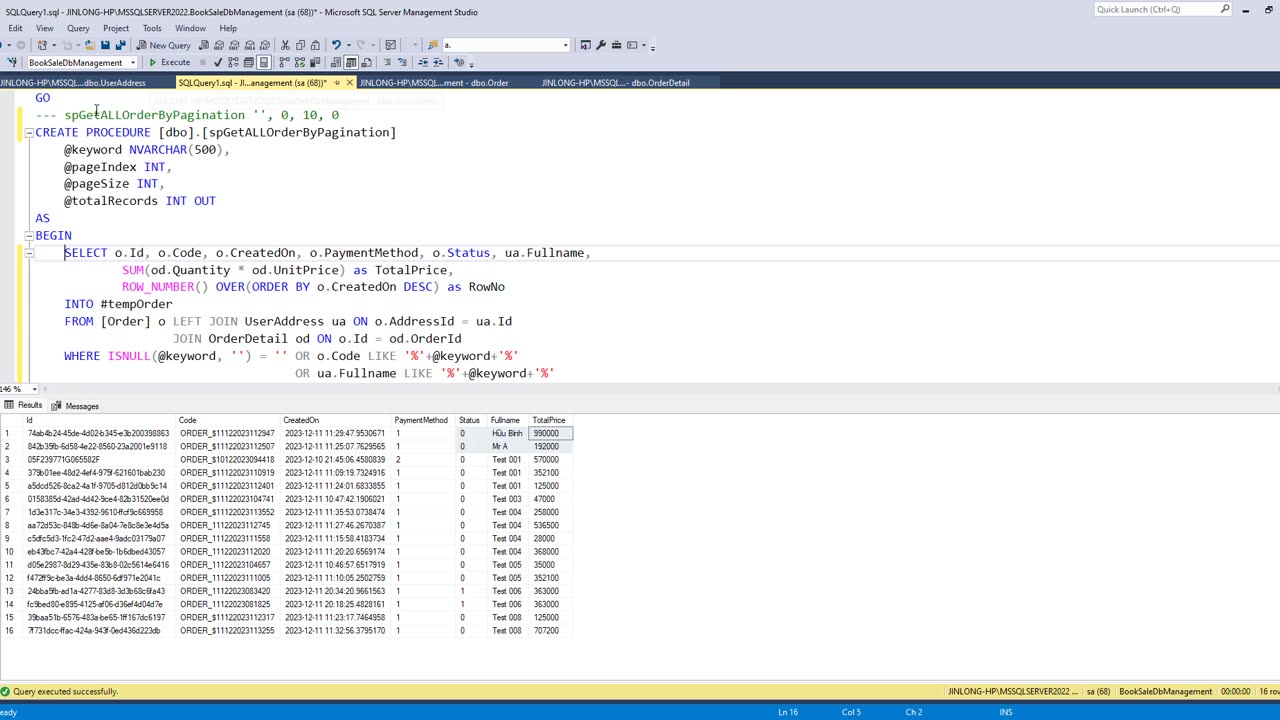The width and height of the screenshot is (1280, 720).
Task: Select Results to File option
Action: tap(366, 62)
